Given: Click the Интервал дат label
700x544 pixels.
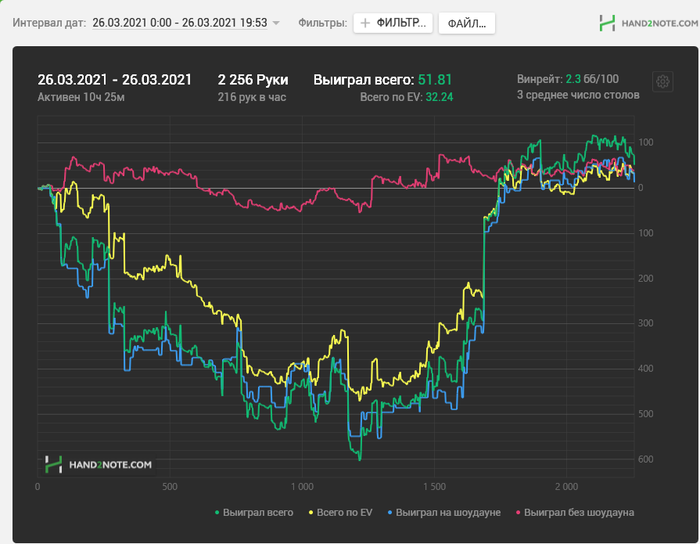Looking at the screenshot, I should pyautogui.click(x=49, y=23).
